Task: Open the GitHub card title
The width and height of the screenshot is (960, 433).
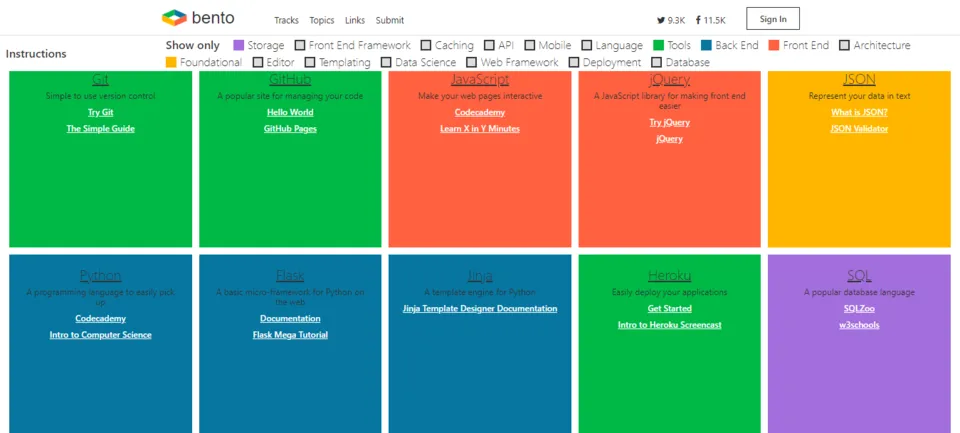Action: point(290,80)
